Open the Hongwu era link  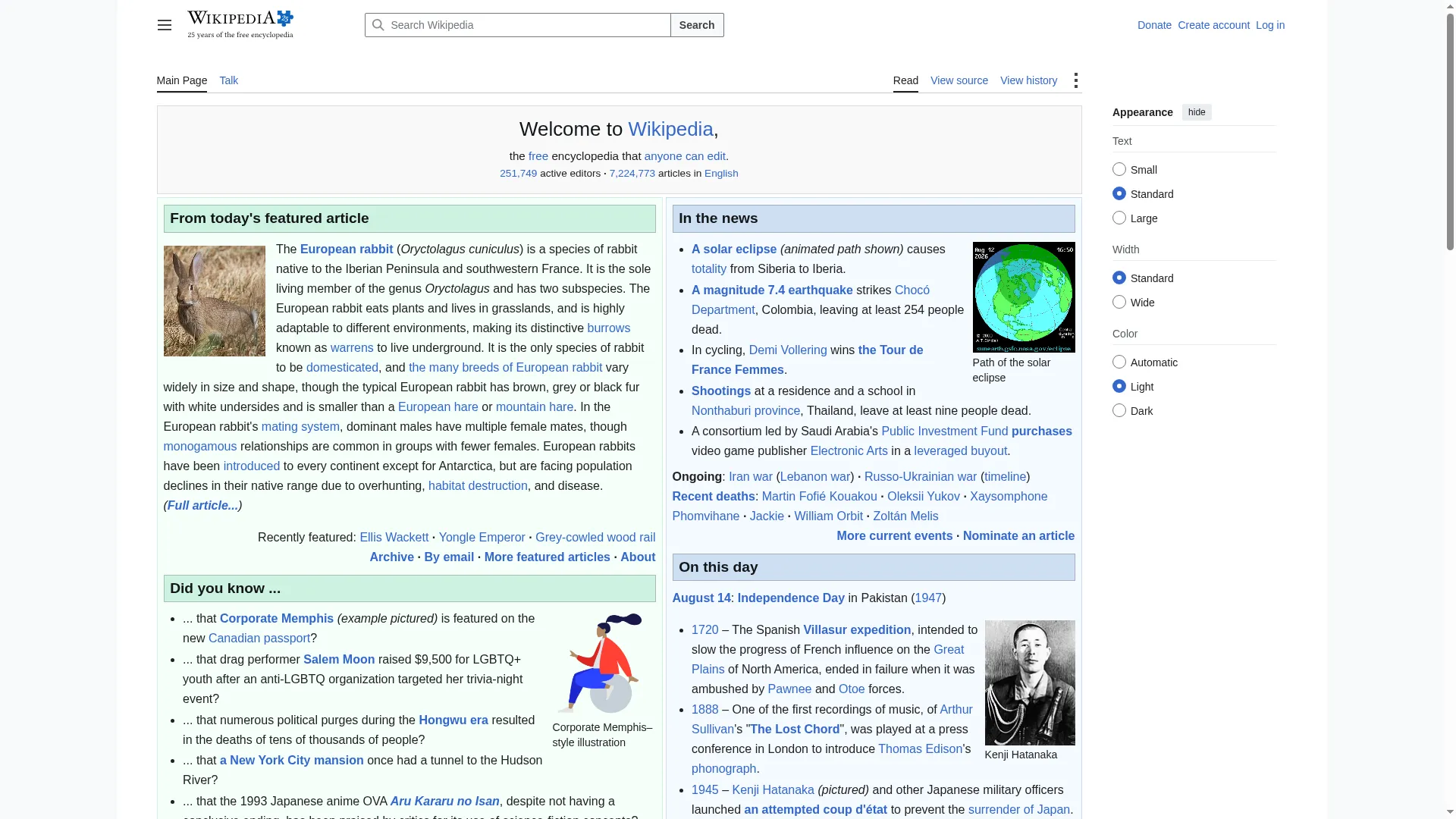click(x=453, y=720)
